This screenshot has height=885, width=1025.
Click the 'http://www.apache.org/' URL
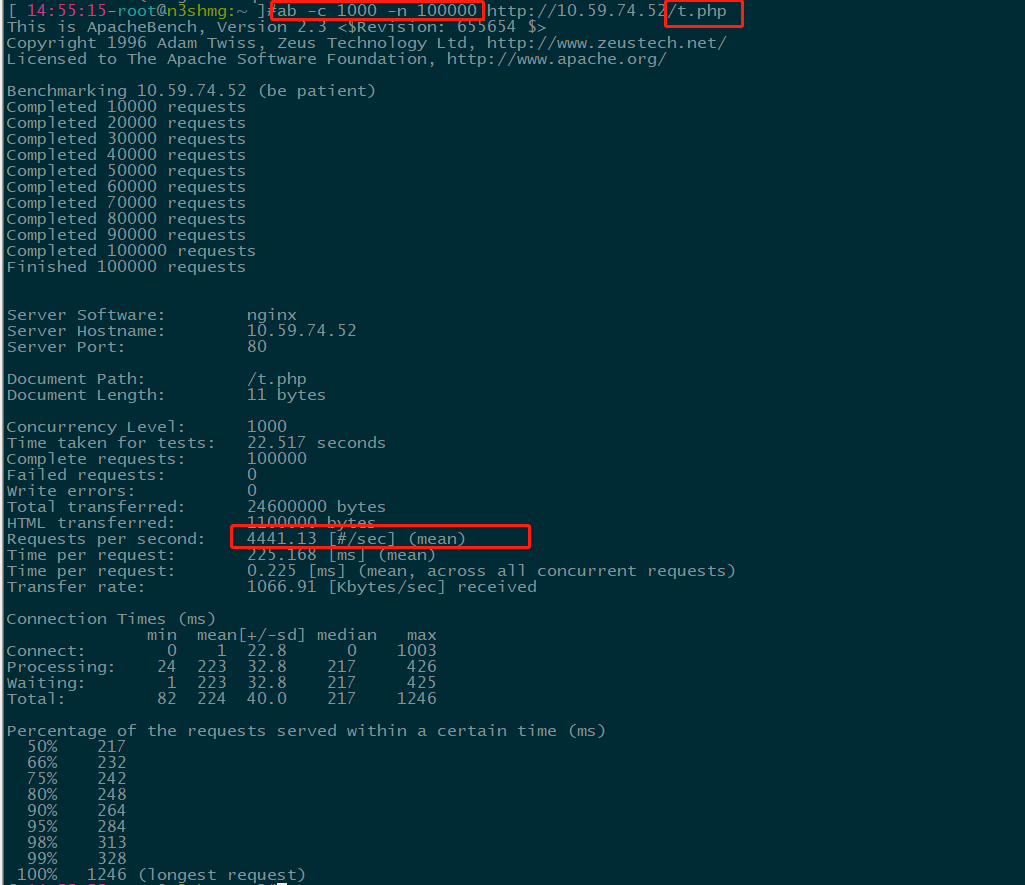click(557, 59)
